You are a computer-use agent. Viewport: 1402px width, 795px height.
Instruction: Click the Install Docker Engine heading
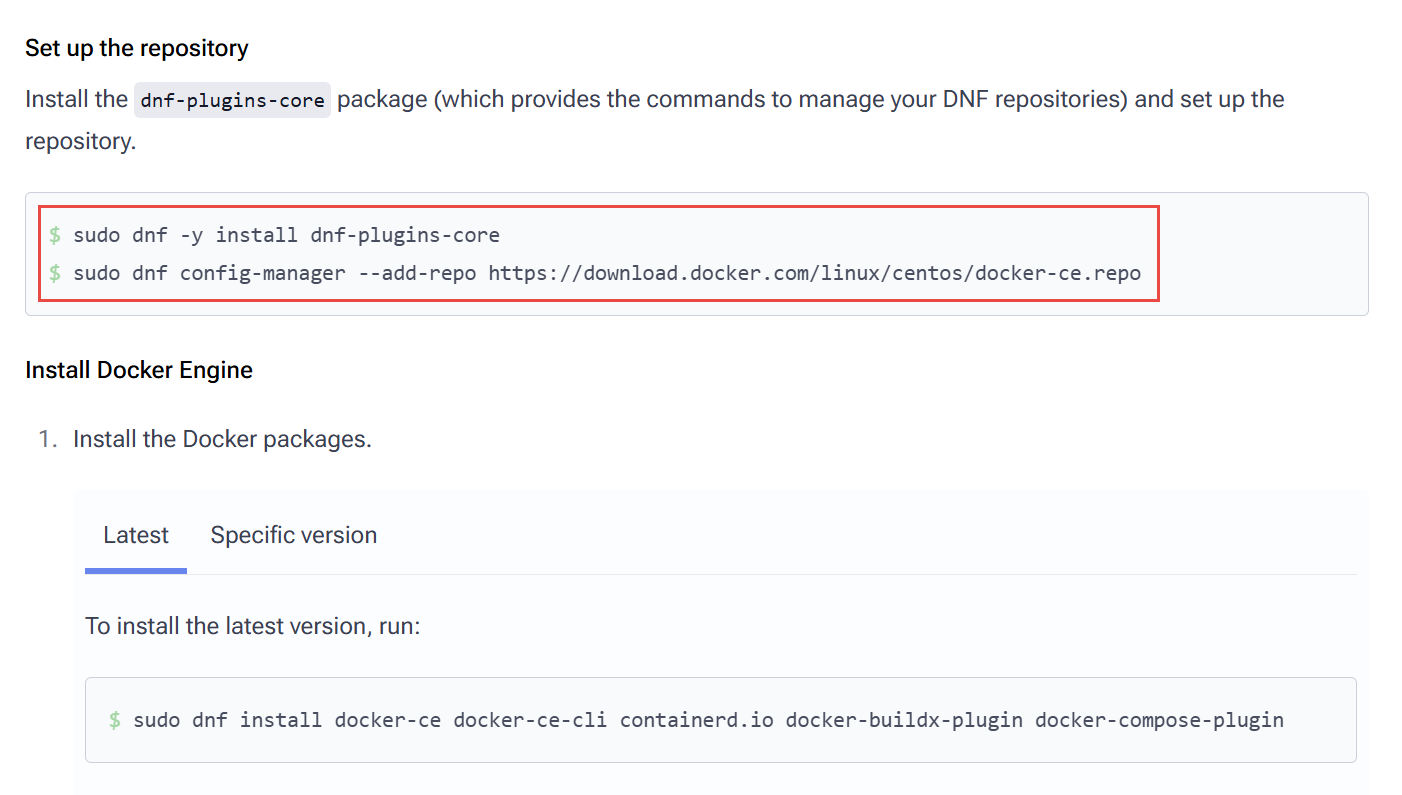coord(139,370)
